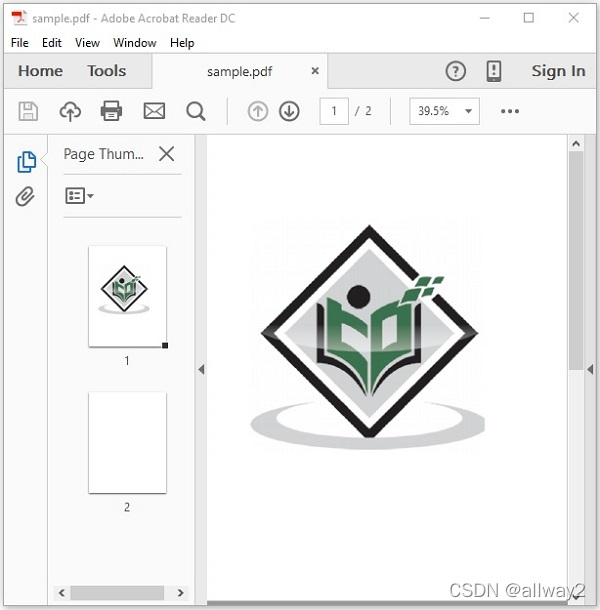Screen dimensions: 600x610
Task: Click the '39.5%' zoom value
Action: pos(433,111)
